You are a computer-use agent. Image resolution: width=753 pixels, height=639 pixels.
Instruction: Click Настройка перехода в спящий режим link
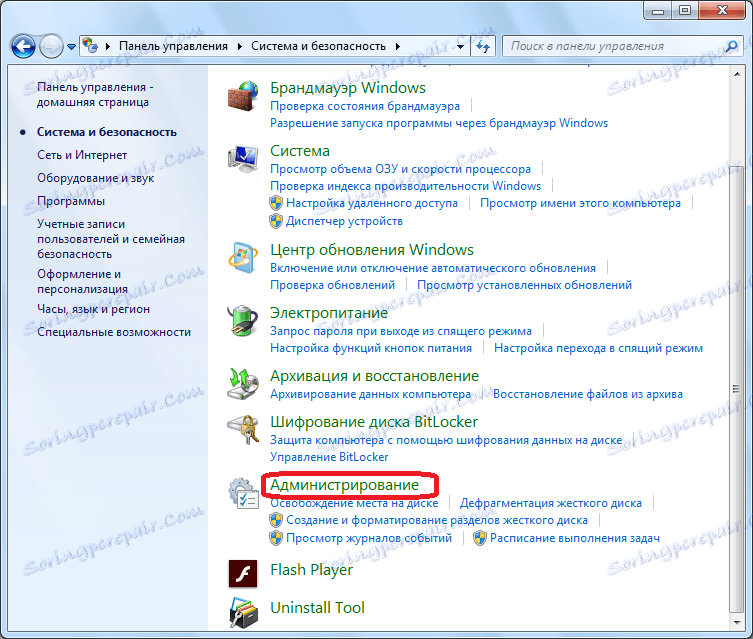[x=598, y=349]
